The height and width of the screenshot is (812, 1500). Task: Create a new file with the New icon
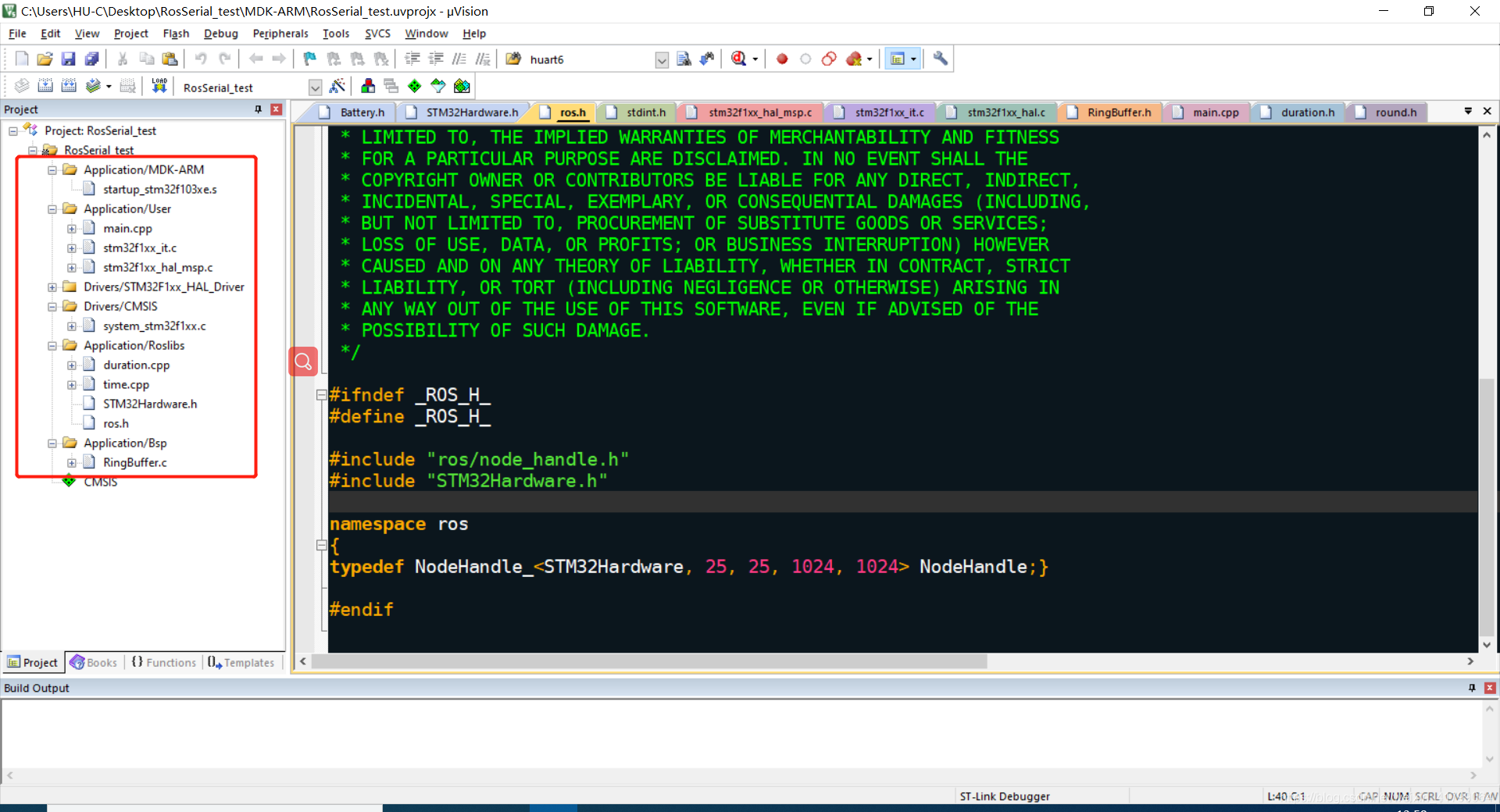coord(22,59)
